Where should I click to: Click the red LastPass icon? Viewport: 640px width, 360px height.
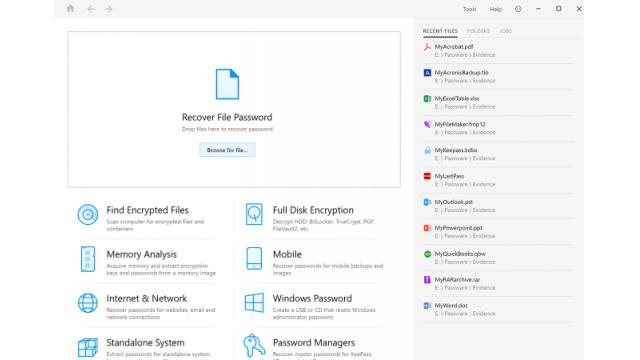point(427,176)
